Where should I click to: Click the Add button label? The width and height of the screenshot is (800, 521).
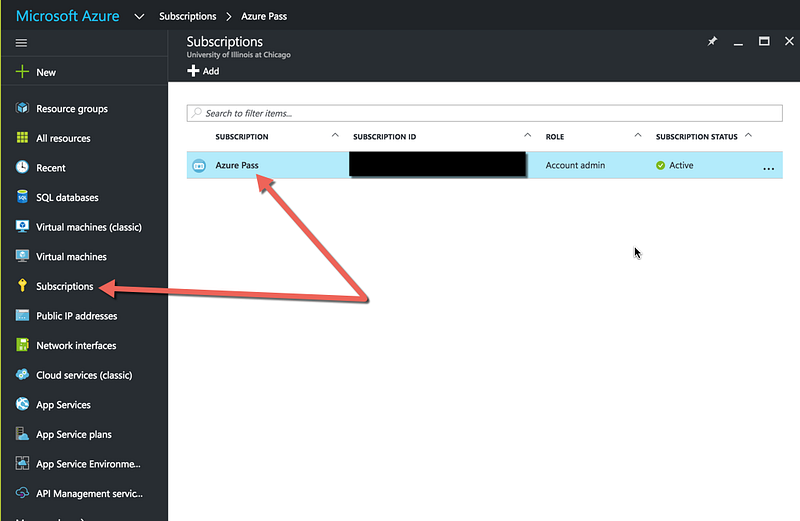tap(211, 71)
